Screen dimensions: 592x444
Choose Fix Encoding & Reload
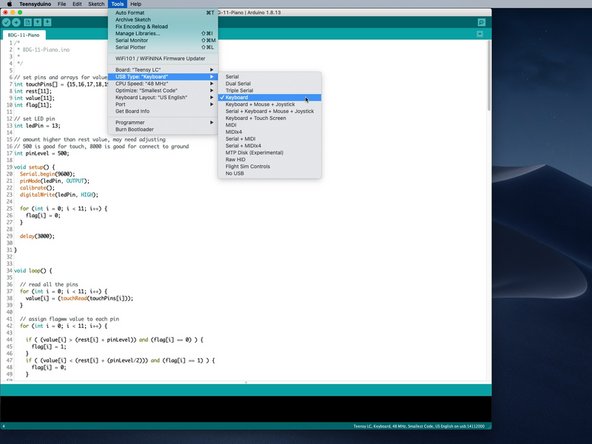click(163, 26)
